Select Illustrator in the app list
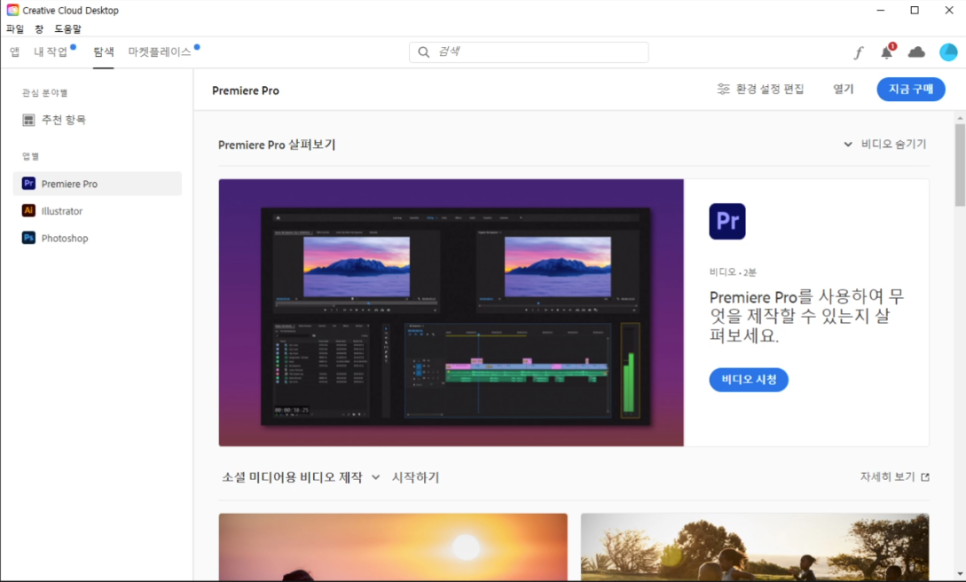This screenshot has height=582, width=966. [97, 211]
